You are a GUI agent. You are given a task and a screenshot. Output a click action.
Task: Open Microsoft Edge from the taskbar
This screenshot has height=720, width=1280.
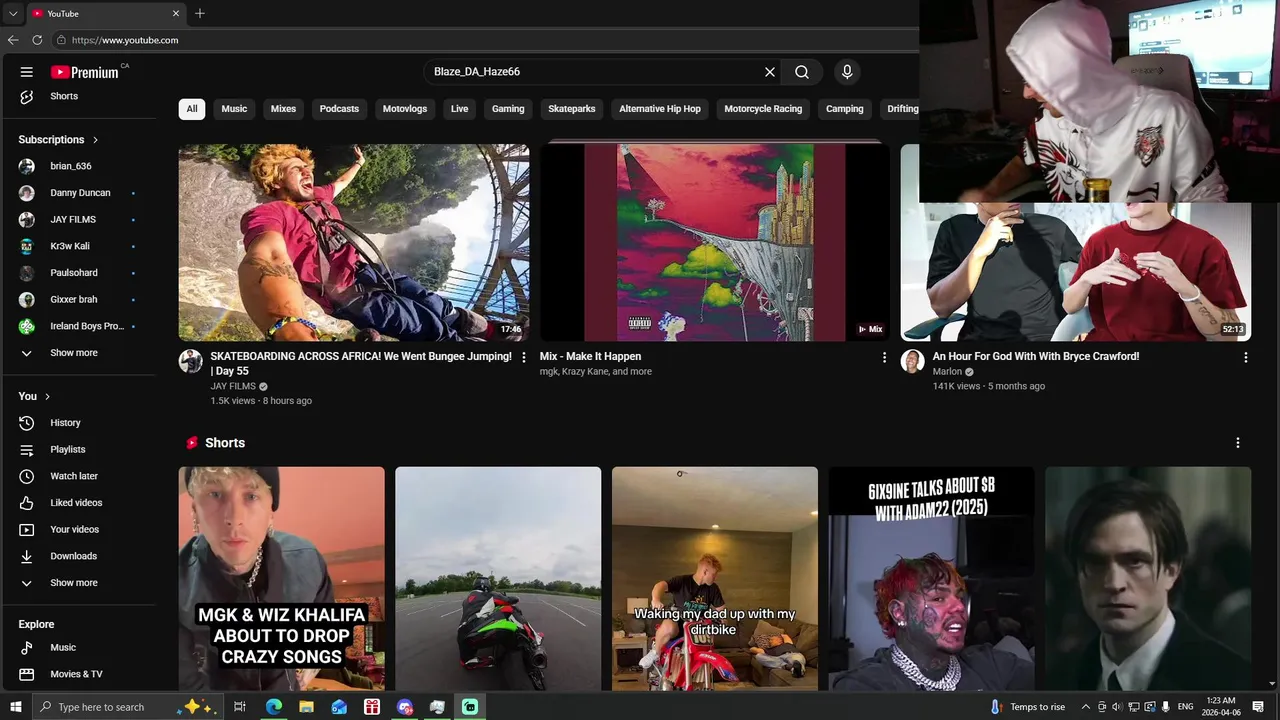click(x=274, y=707)
